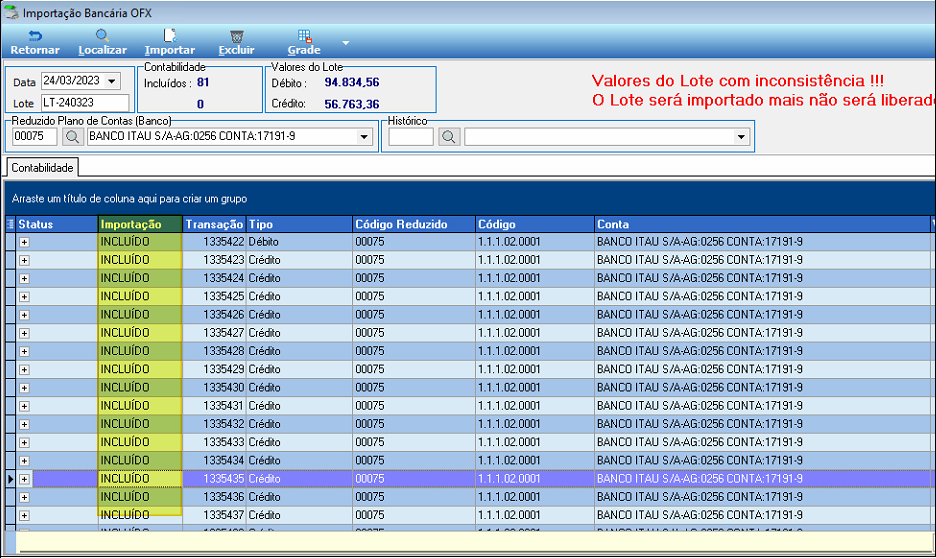Screen dimensions: 936x558
Task: Sort by the Status column header
Action: 57,224
